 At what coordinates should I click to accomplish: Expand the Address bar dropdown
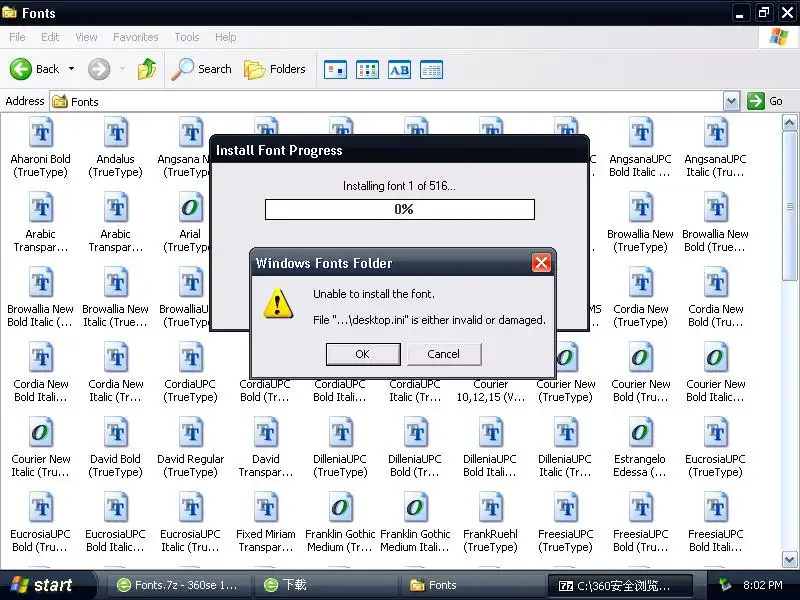[x=731, y=101]
